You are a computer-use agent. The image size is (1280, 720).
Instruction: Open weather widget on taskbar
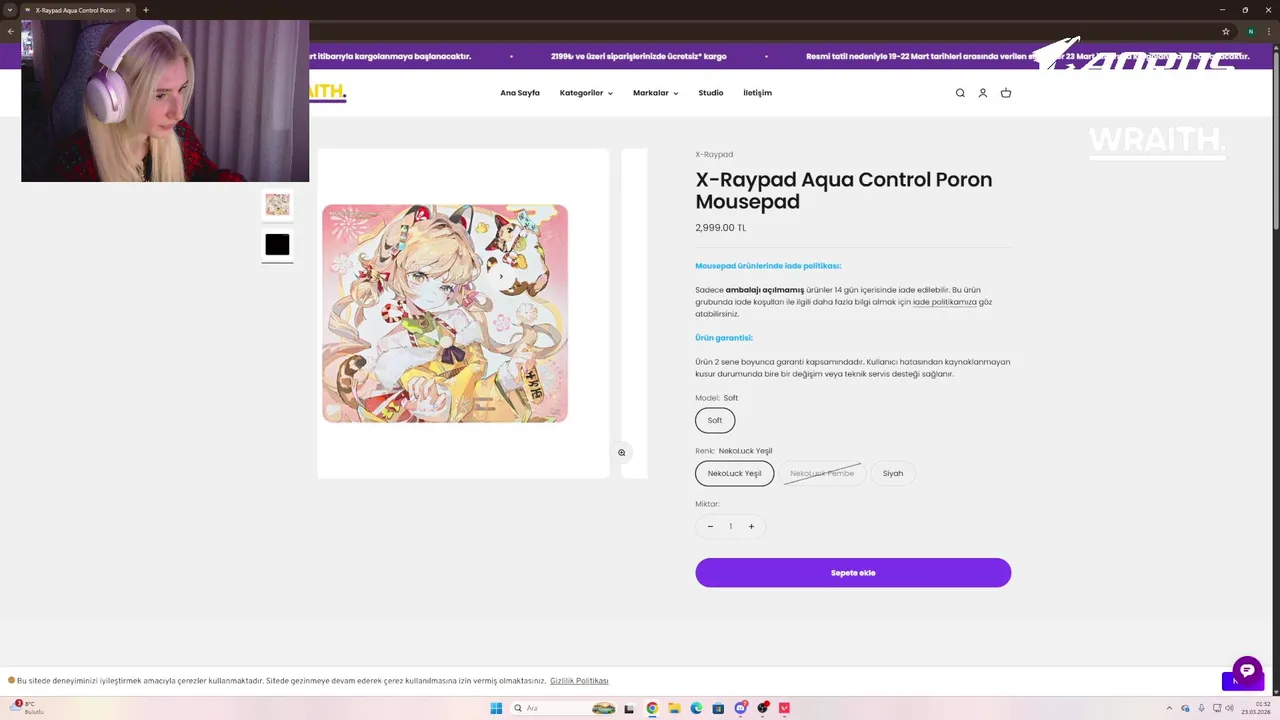click(x=28, y=708)
